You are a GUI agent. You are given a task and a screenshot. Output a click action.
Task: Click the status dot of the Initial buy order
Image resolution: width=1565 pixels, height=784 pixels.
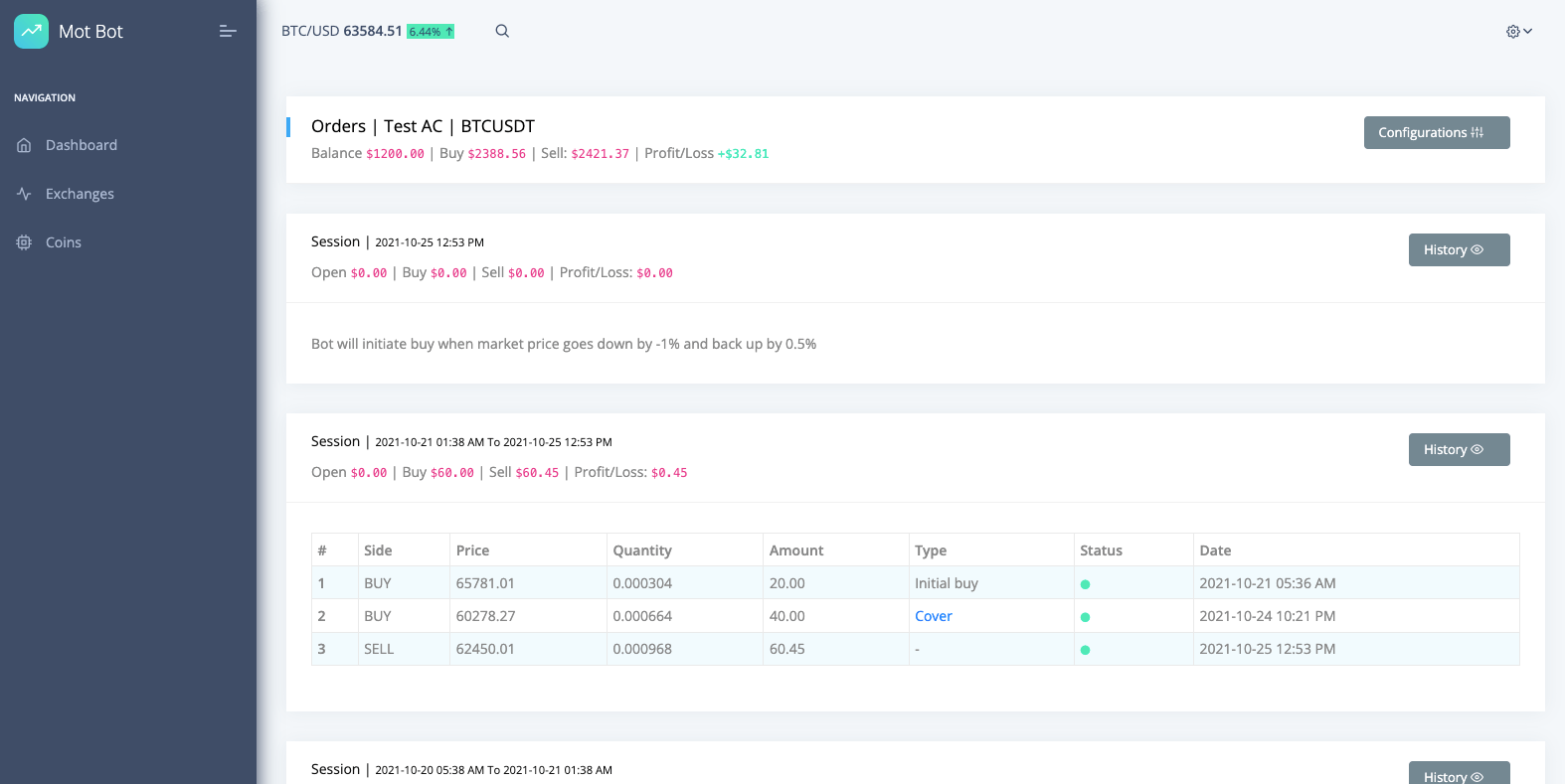tap(1085, 584)
